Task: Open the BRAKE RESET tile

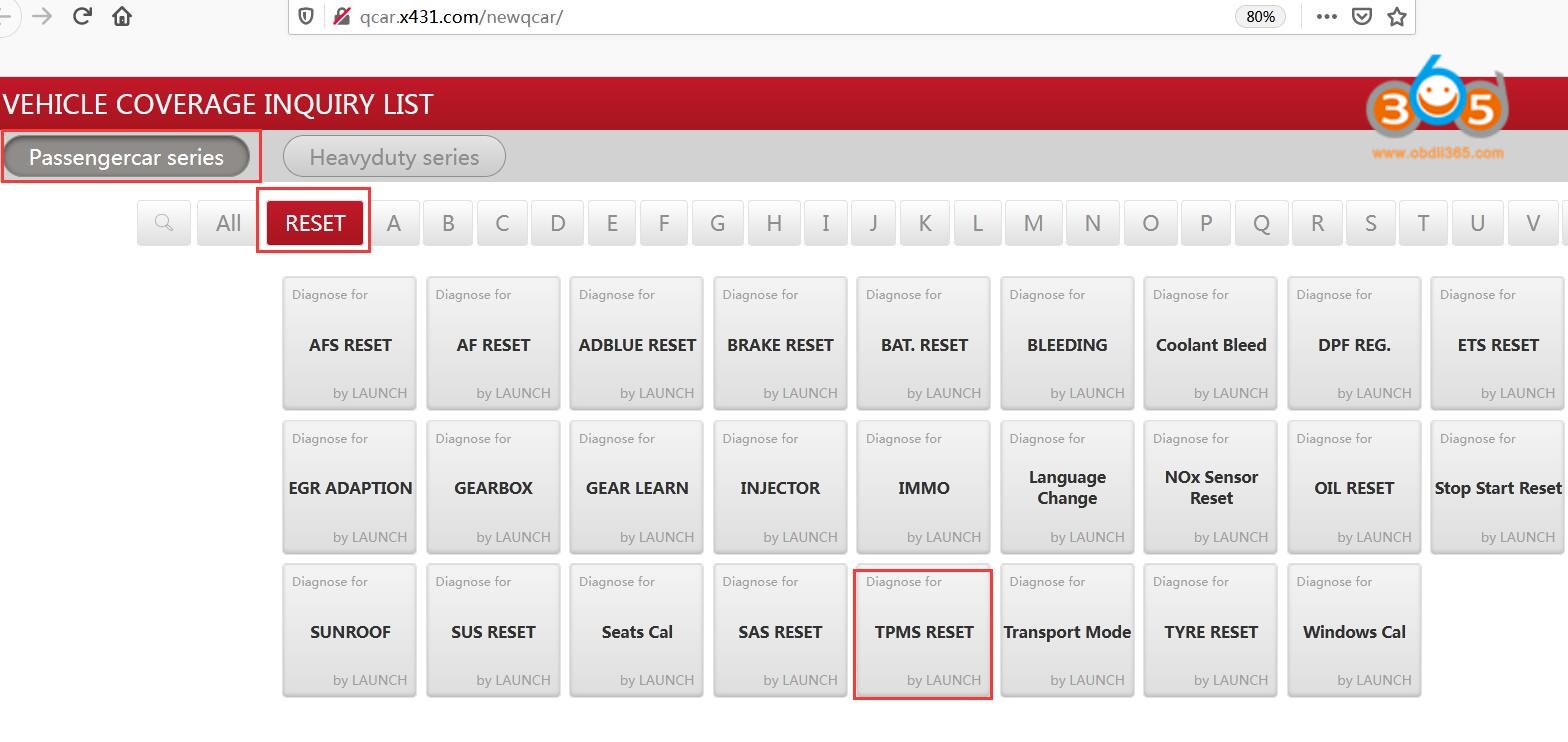Action: click(x=780, y=344)
